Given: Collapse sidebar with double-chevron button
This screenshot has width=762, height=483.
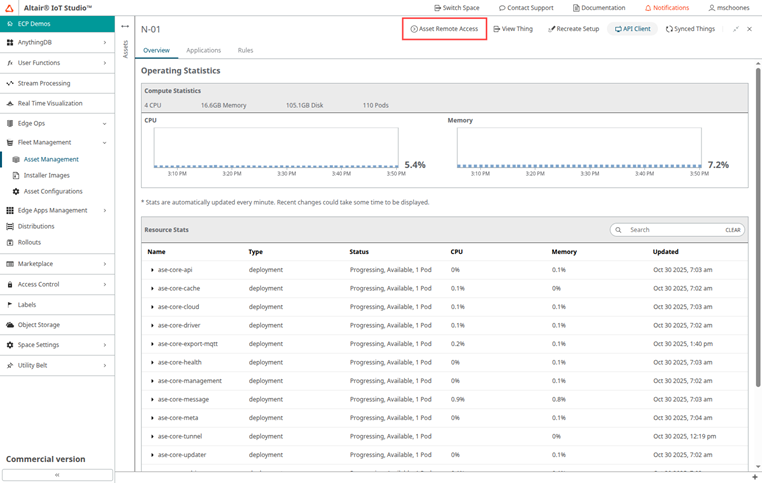Looking at the screenshot, I should pyautogui.click(x=56, y=475).
